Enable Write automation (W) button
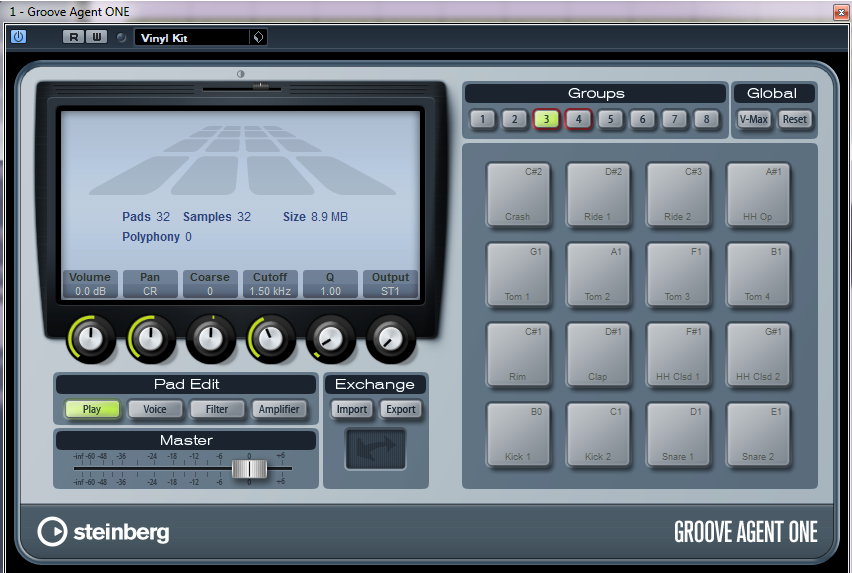The height and width of the screenshot is (573, 852). [x=96, y=37]
